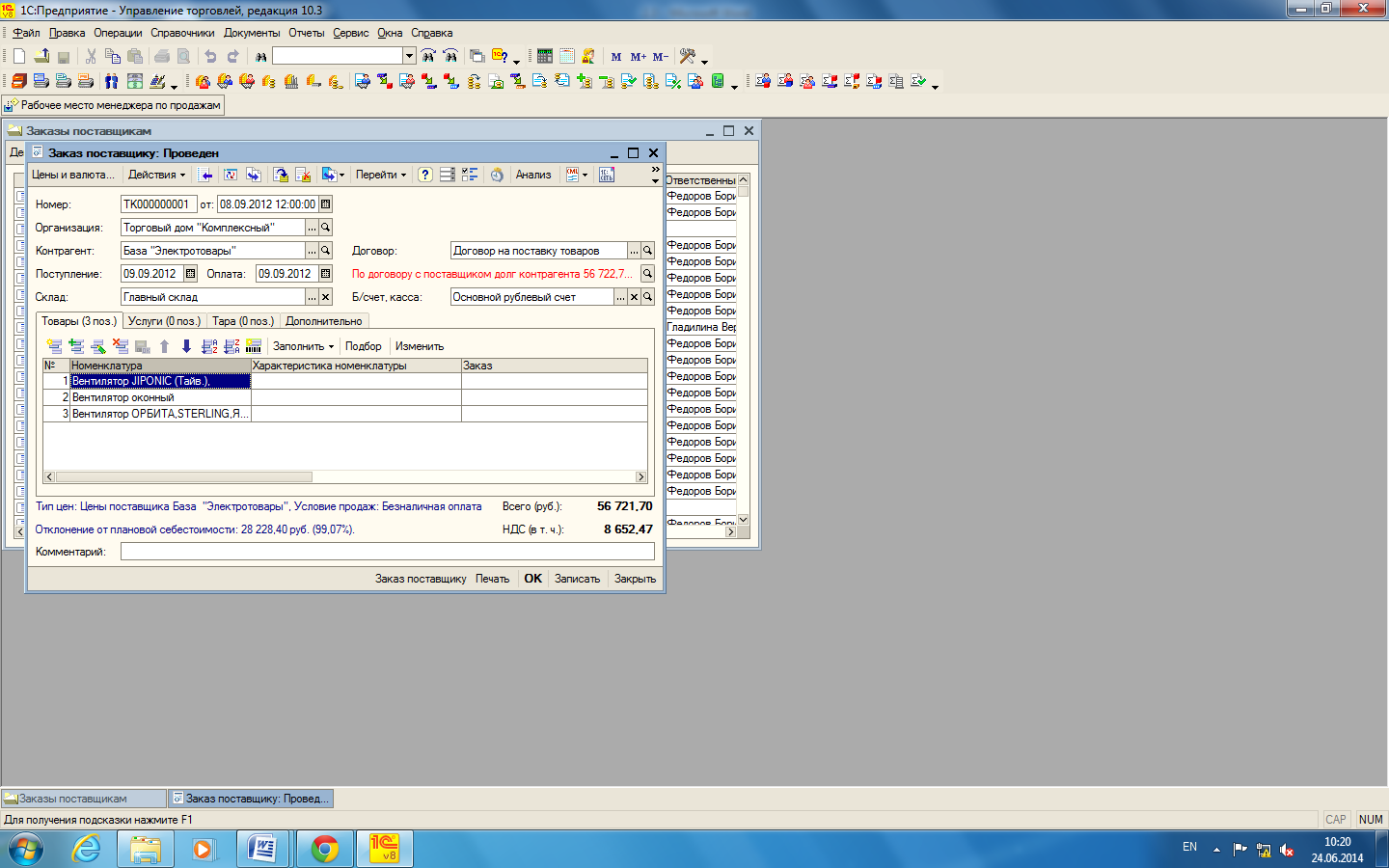Open the calendar icon in main toolbar
This screenshot has width=1389, height=868.
tap(567, 57)
